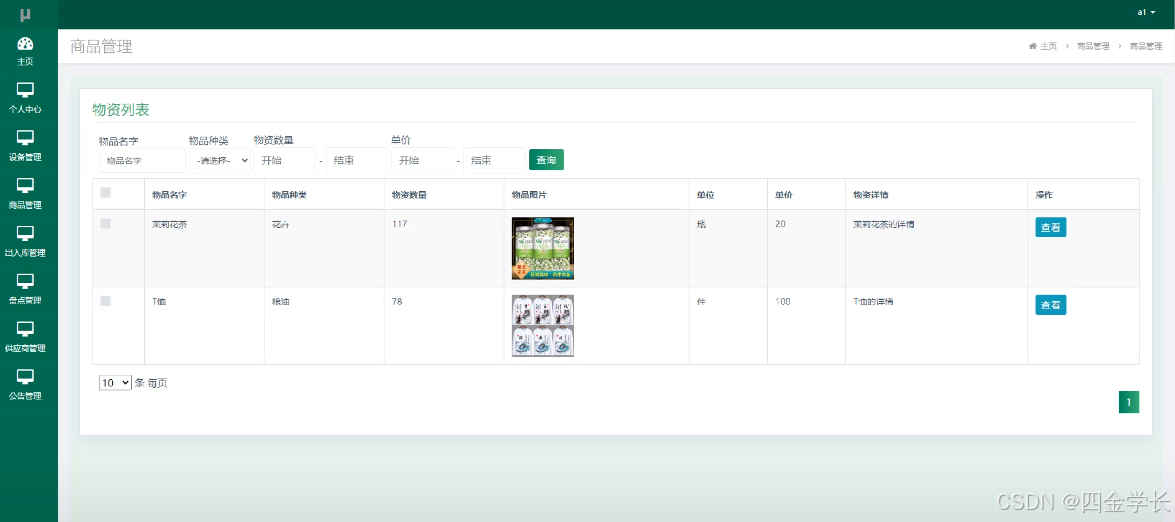Expand the a1 user menu
1175x522 pixels.
pyautogui.click(x=1147, y=13)
